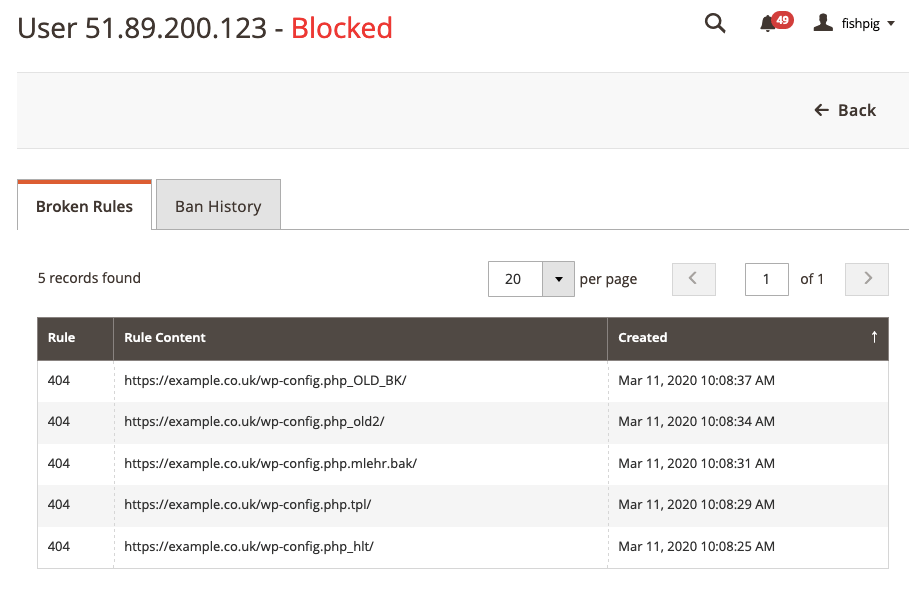Click the page number input field

(x=766, y=279)
